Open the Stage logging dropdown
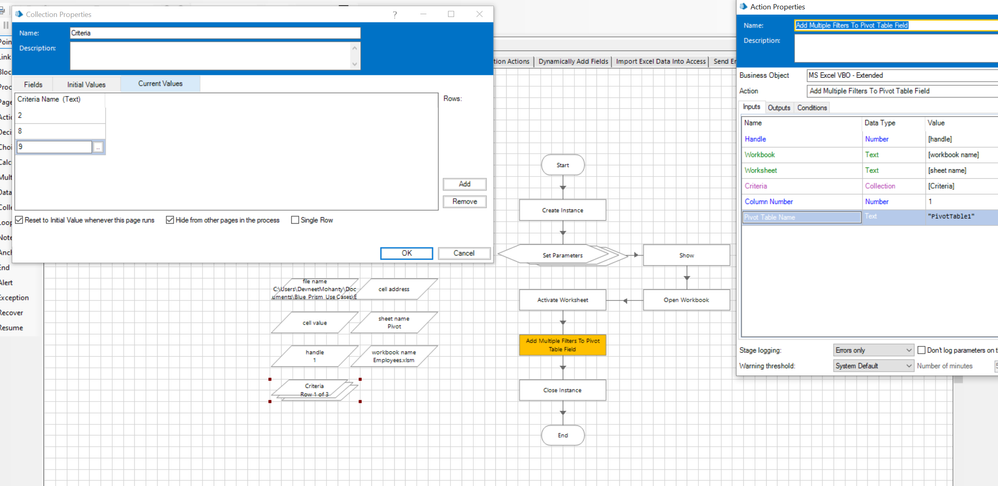The width and height of the screenshot is (998, 486). pos(873,350)
